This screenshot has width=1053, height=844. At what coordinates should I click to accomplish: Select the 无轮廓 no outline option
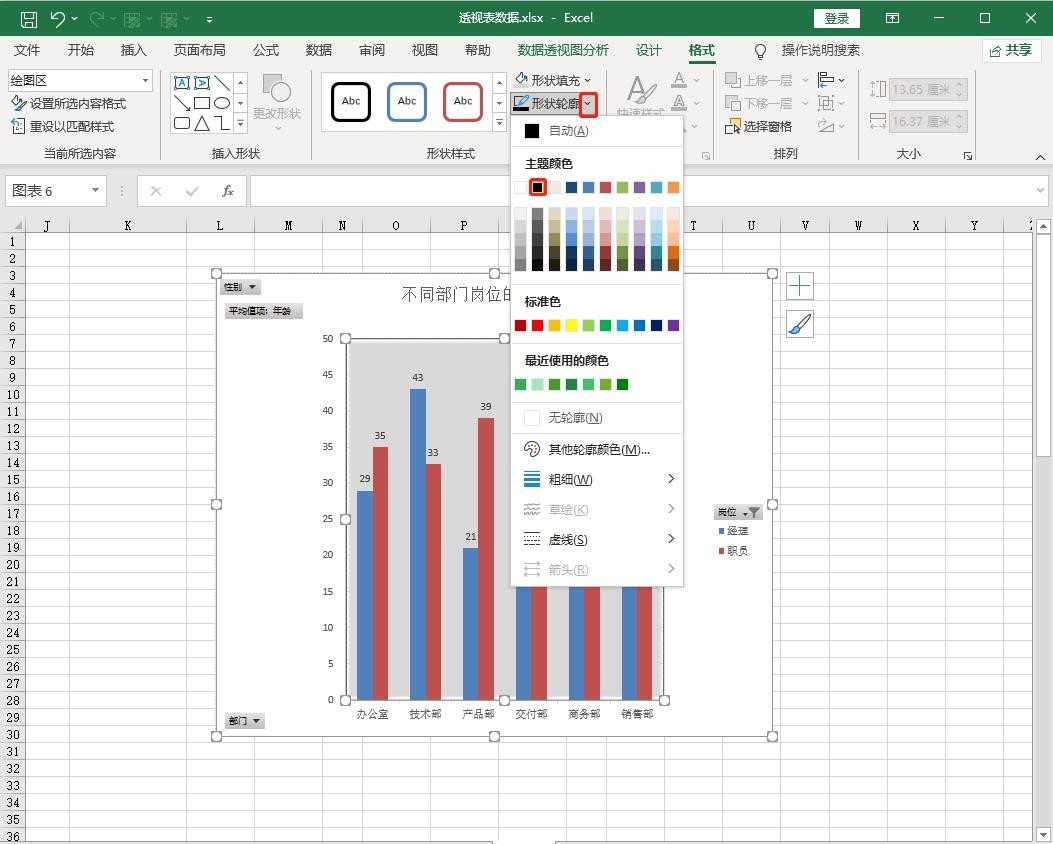coord(575,418)
